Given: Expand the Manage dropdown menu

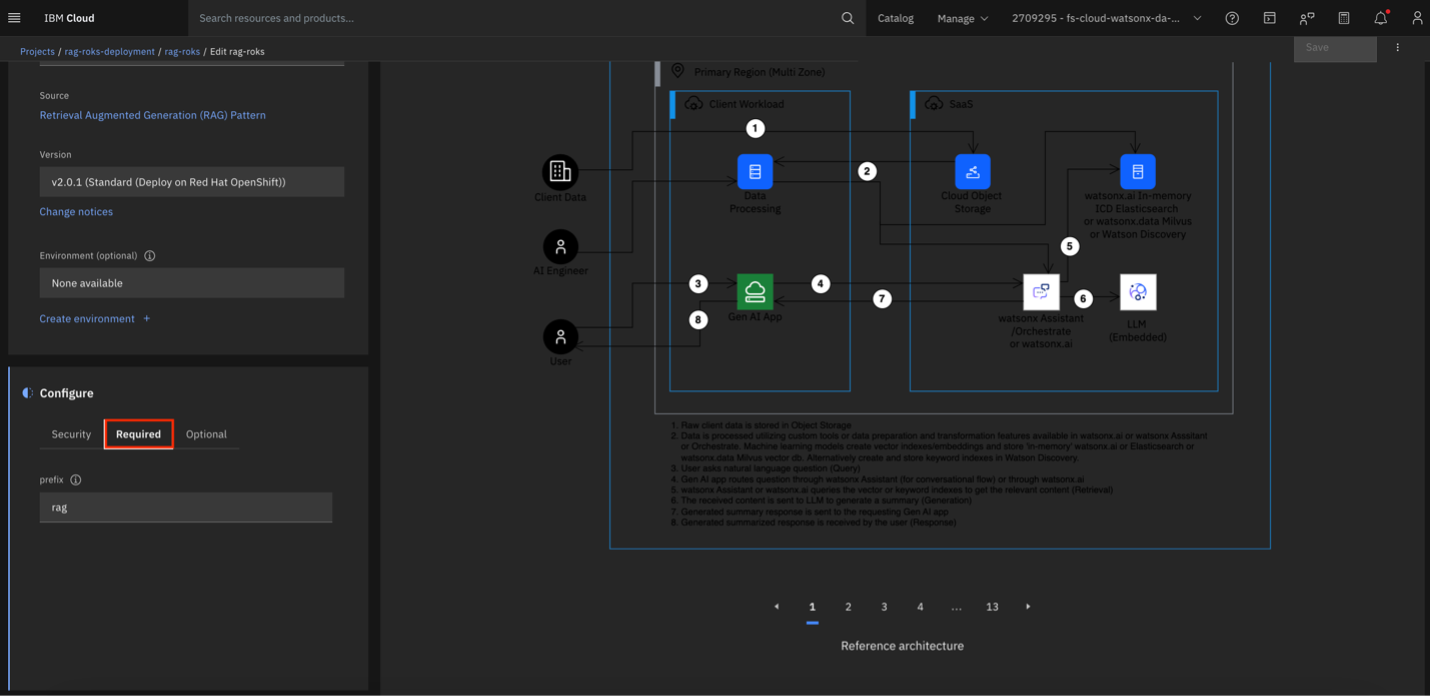Looking at the screenshot, I should pyautogui.click(x=962, y=18).
